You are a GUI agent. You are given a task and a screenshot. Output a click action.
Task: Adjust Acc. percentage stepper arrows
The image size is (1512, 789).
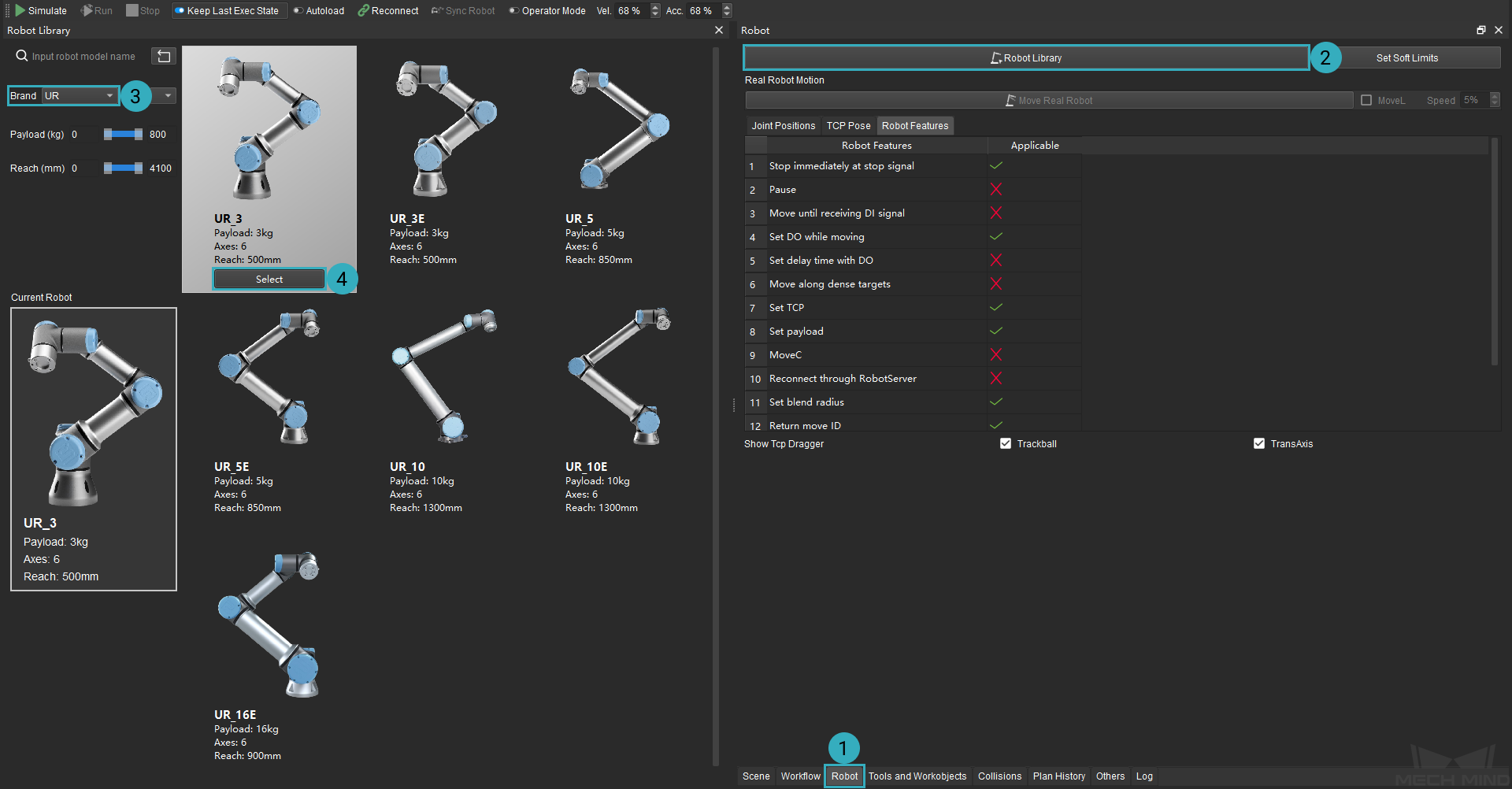coord(727,11)
